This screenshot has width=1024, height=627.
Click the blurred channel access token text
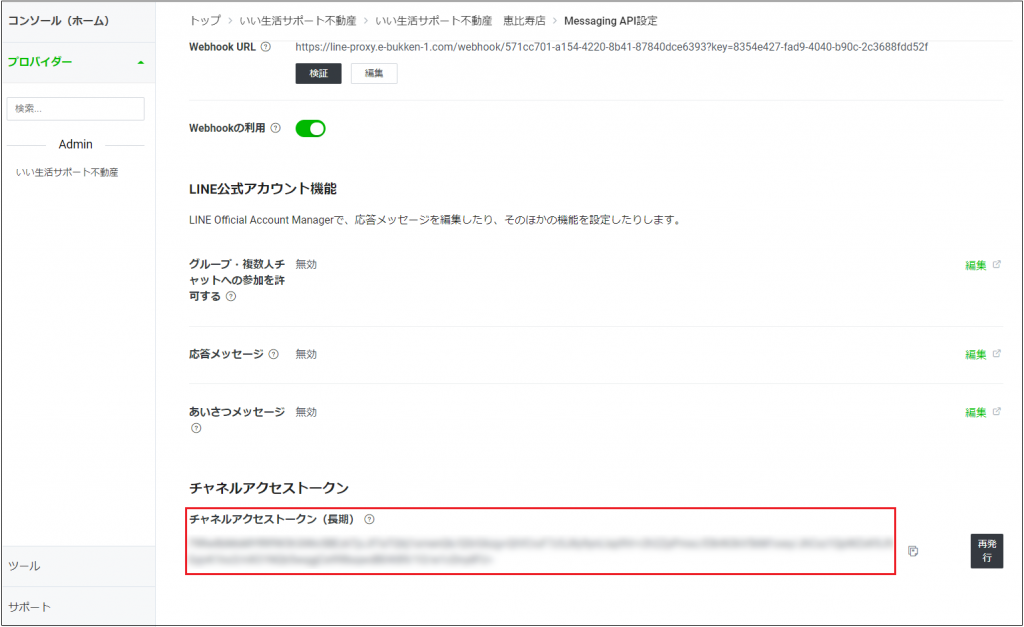pyautogui.click(x=541, y=551)
